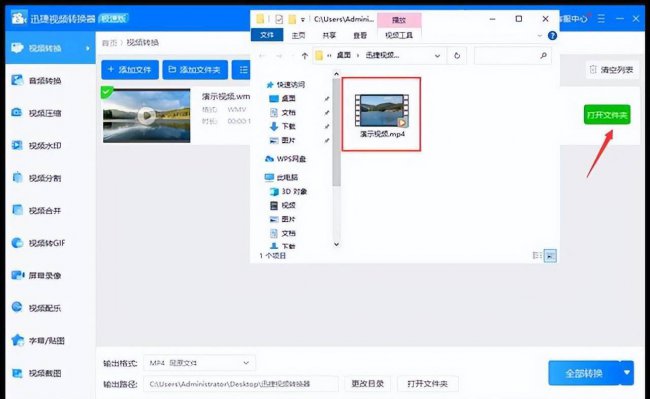The width and height of the screenshot is (650, 399).
Task: Collapse the Explorer ribbon chevron
Action: pyautogui.click(x=539, y=36)
